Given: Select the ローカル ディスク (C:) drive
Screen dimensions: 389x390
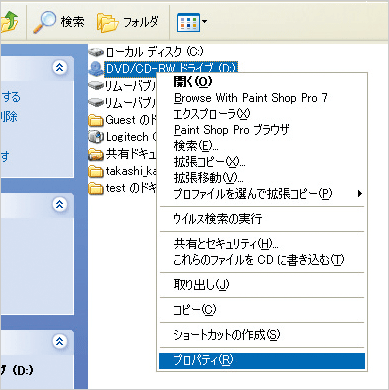Looking at the screenshot, I should point(146,52).
